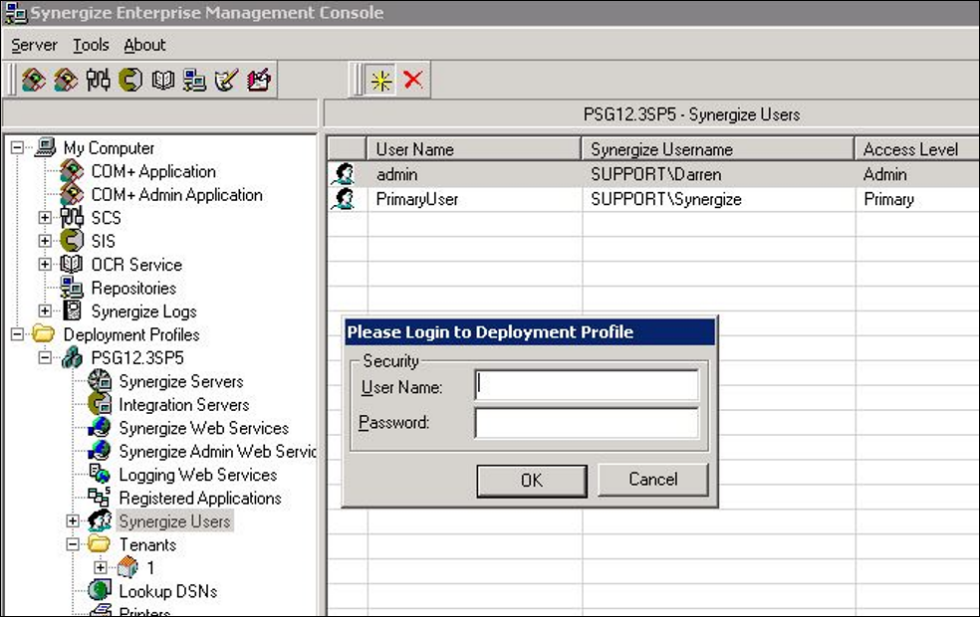Click the green-arrow COM+ icon in the toolbar
The height and width of the screenshot is (617, 980).
click(34, 80)
